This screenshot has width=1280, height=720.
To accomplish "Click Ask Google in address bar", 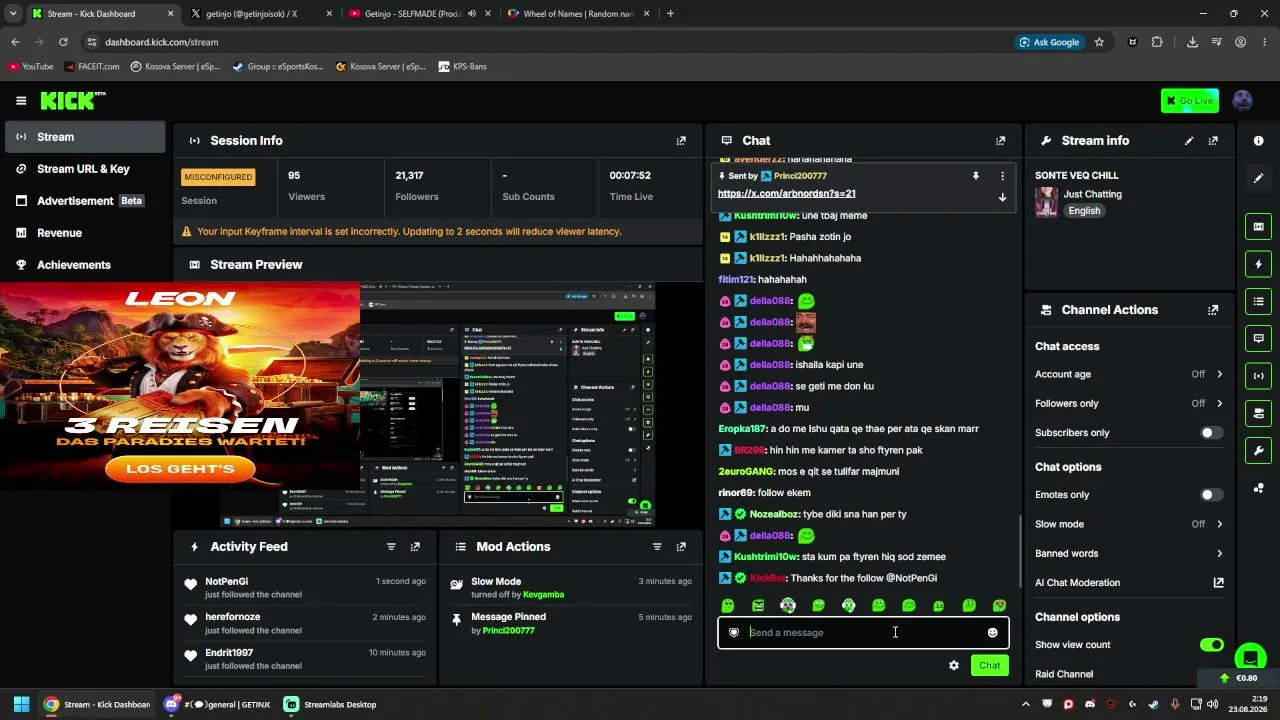I will 1049,42.
